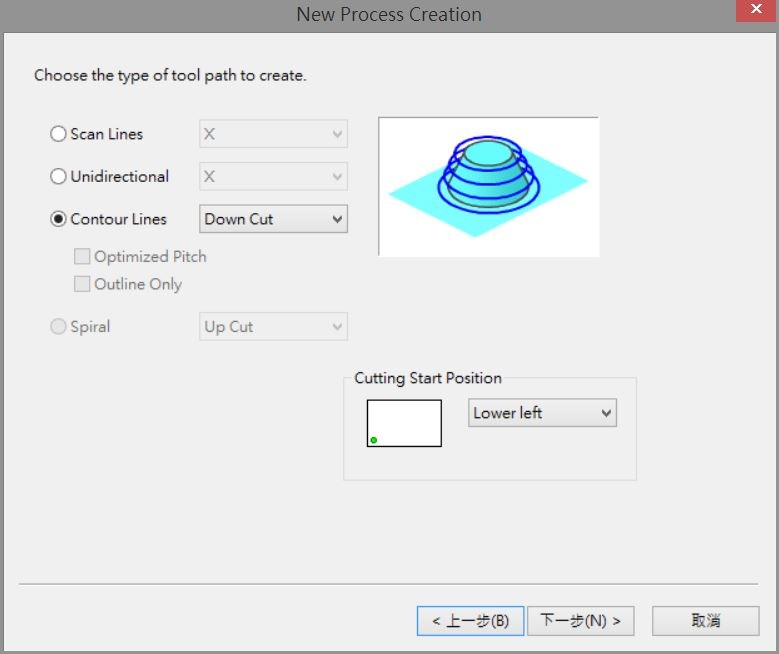This screenshot has width=779, height=654.
Task: Click the 'Choose the type of tool path' text
Action: (170, 76)
